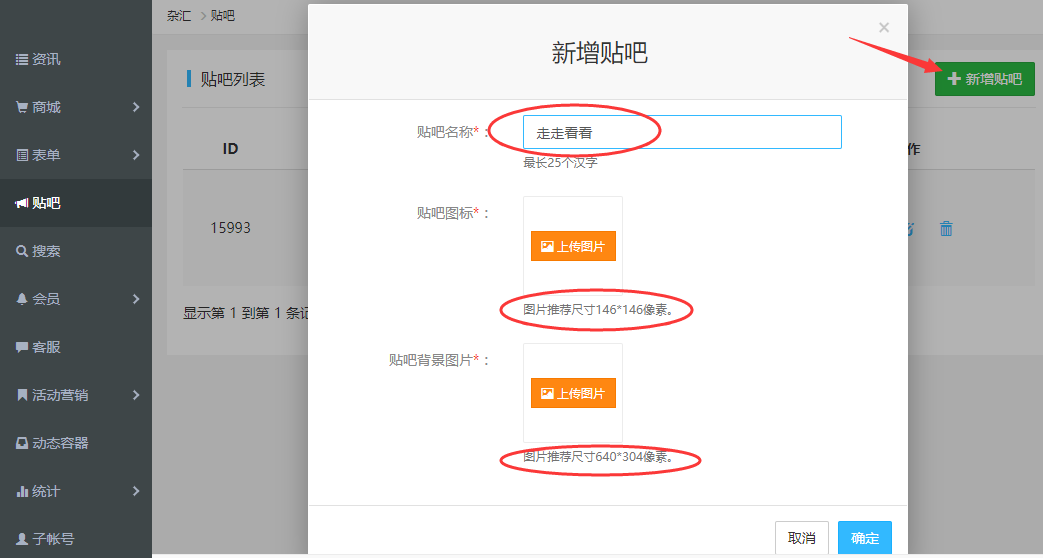
Task: Click the 统计 bar chart icon
Action: 22,491
